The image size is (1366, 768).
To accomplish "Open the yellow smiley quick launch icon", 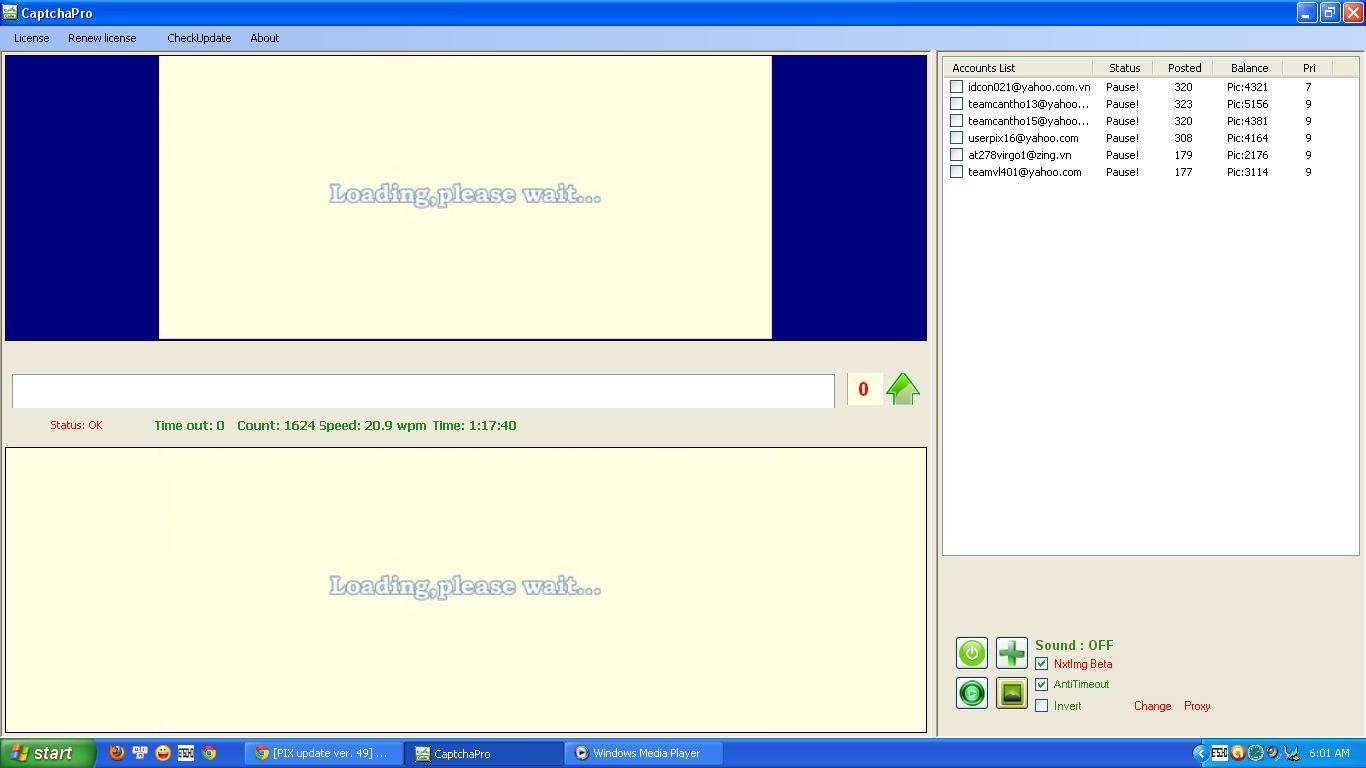I will click(x=163, y=753).
